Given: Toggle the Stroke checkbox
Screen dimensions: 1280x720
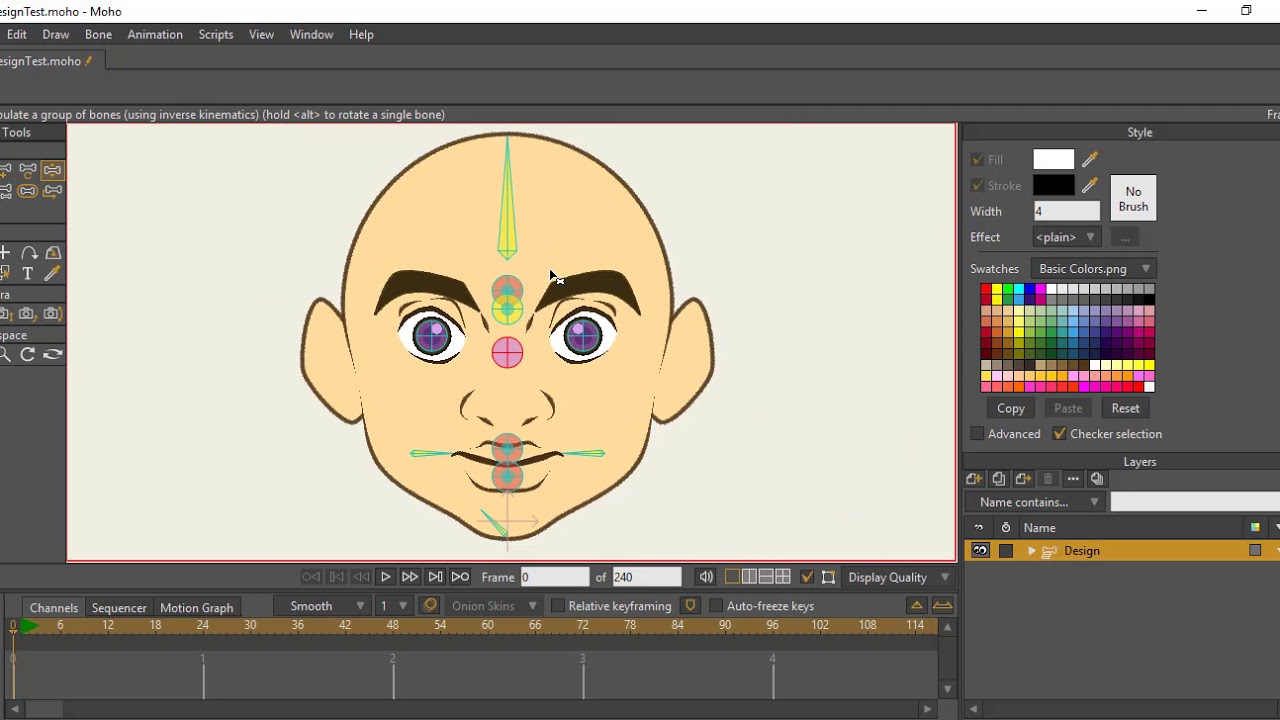Looking at the screenshot, I should coord(977,185).
